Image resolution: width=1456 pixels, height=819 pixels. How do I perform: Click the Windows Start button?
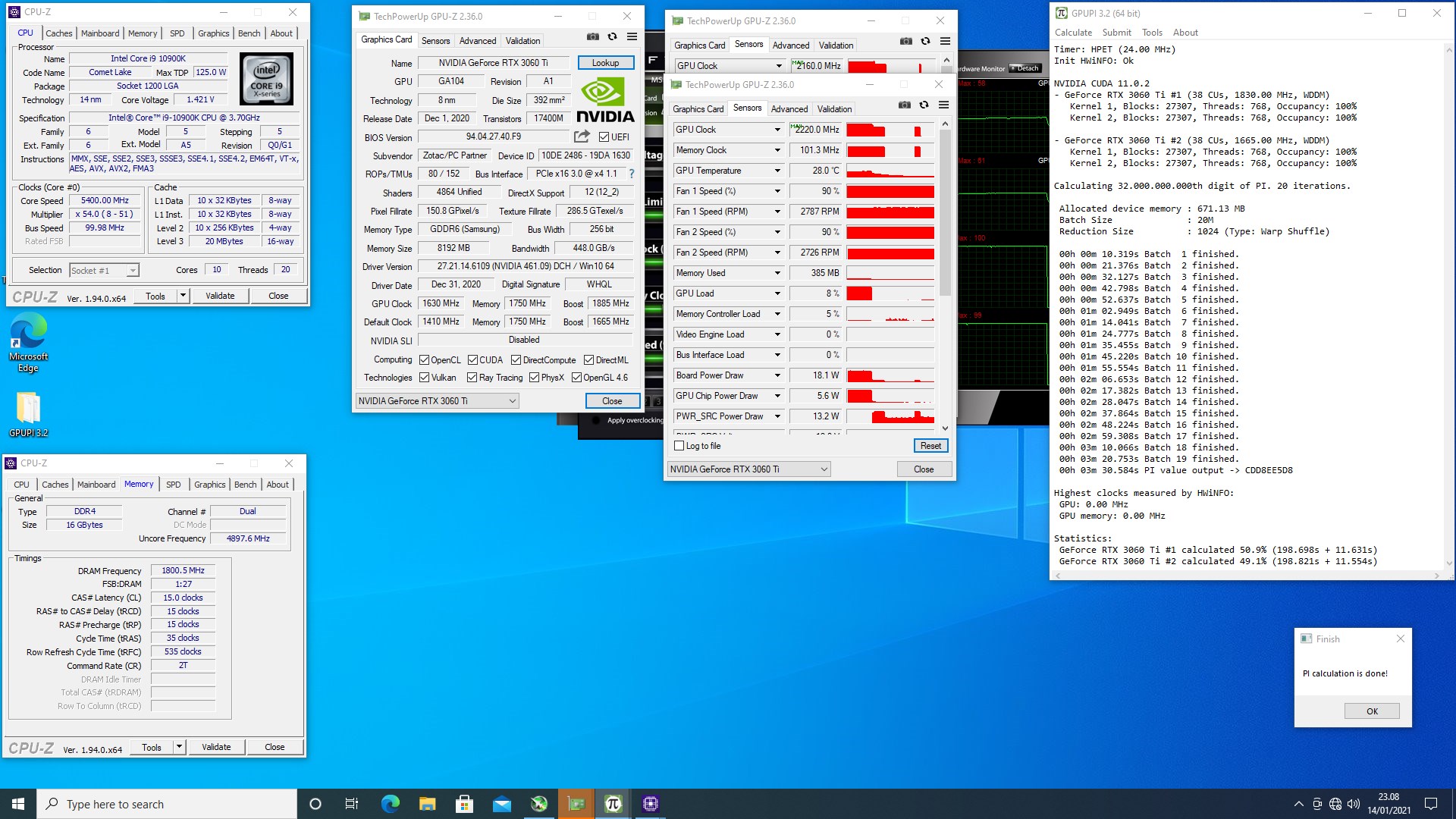(18, 804)
